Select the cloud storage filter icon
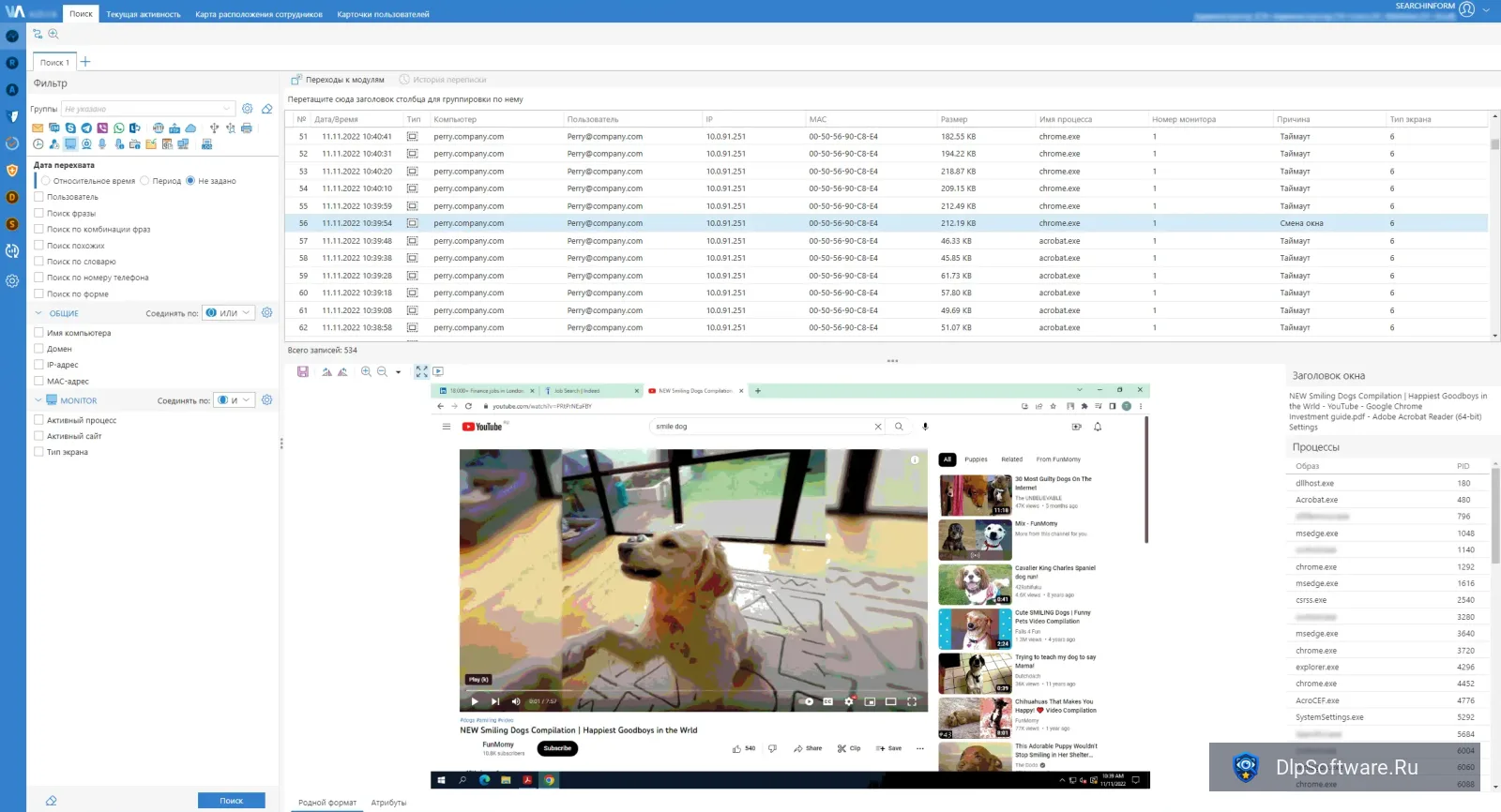This screenshot has width=1501, height=812. tap(190, 128)
